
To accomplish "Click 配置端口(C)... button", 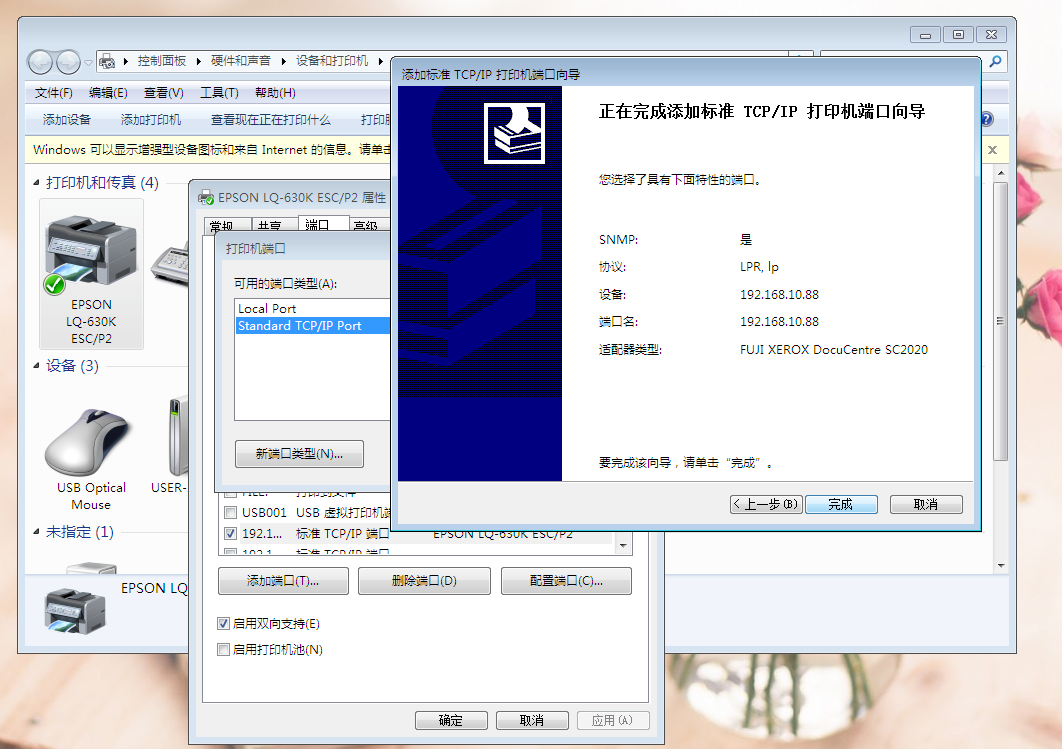I will click(x=566, y=581).
